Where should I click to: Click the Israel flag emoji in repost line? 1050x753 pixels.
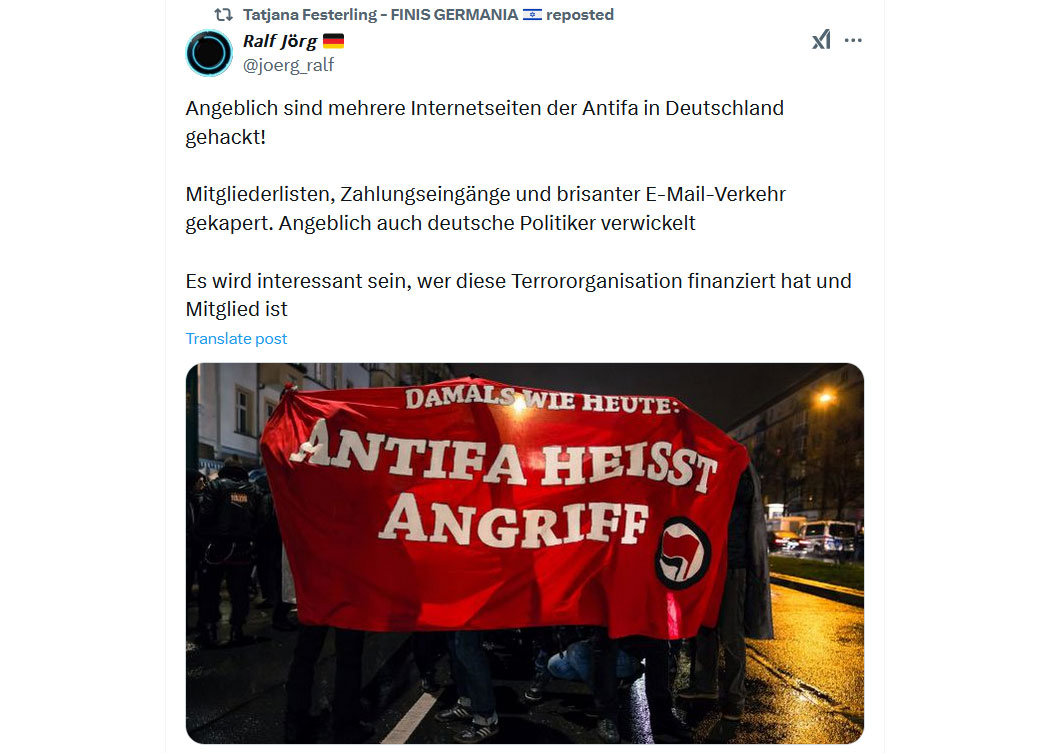coord(532,15)
